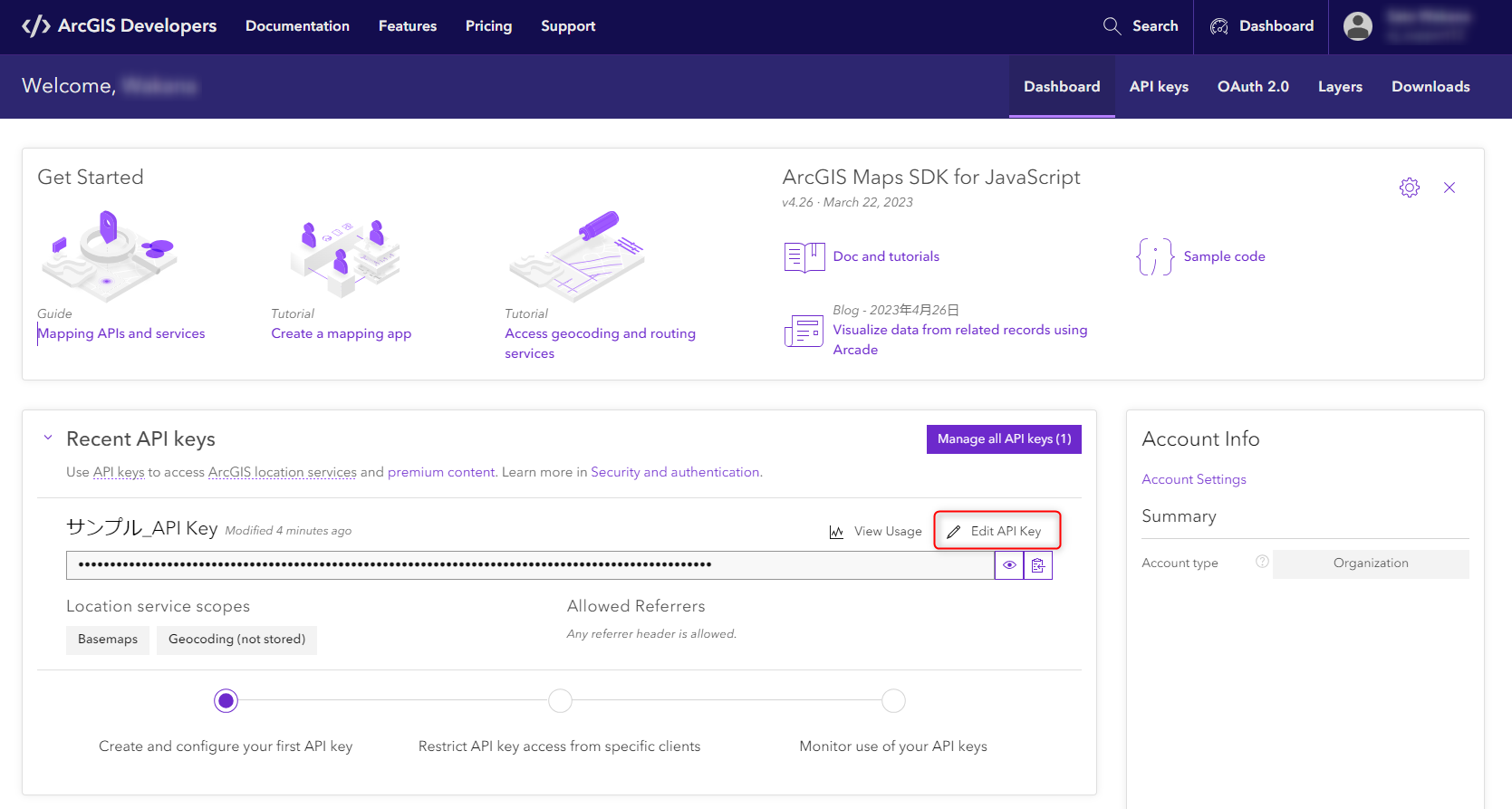Select step Restrict API key access
The width and height of the screenshot is (1512, 809).
point(560,701)
